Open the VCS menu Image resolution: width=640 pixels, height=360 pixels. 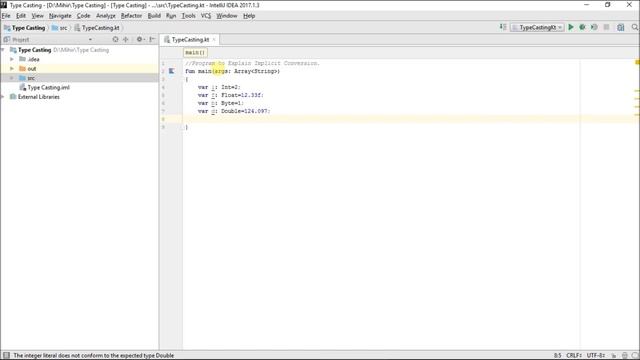click(x=206, y=16)
